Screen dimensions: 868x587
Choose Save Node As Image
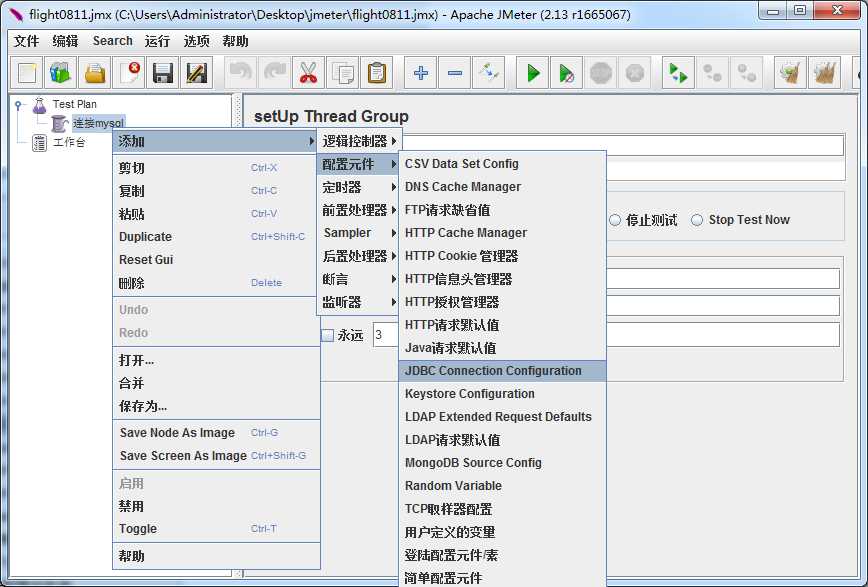(216, 432)
